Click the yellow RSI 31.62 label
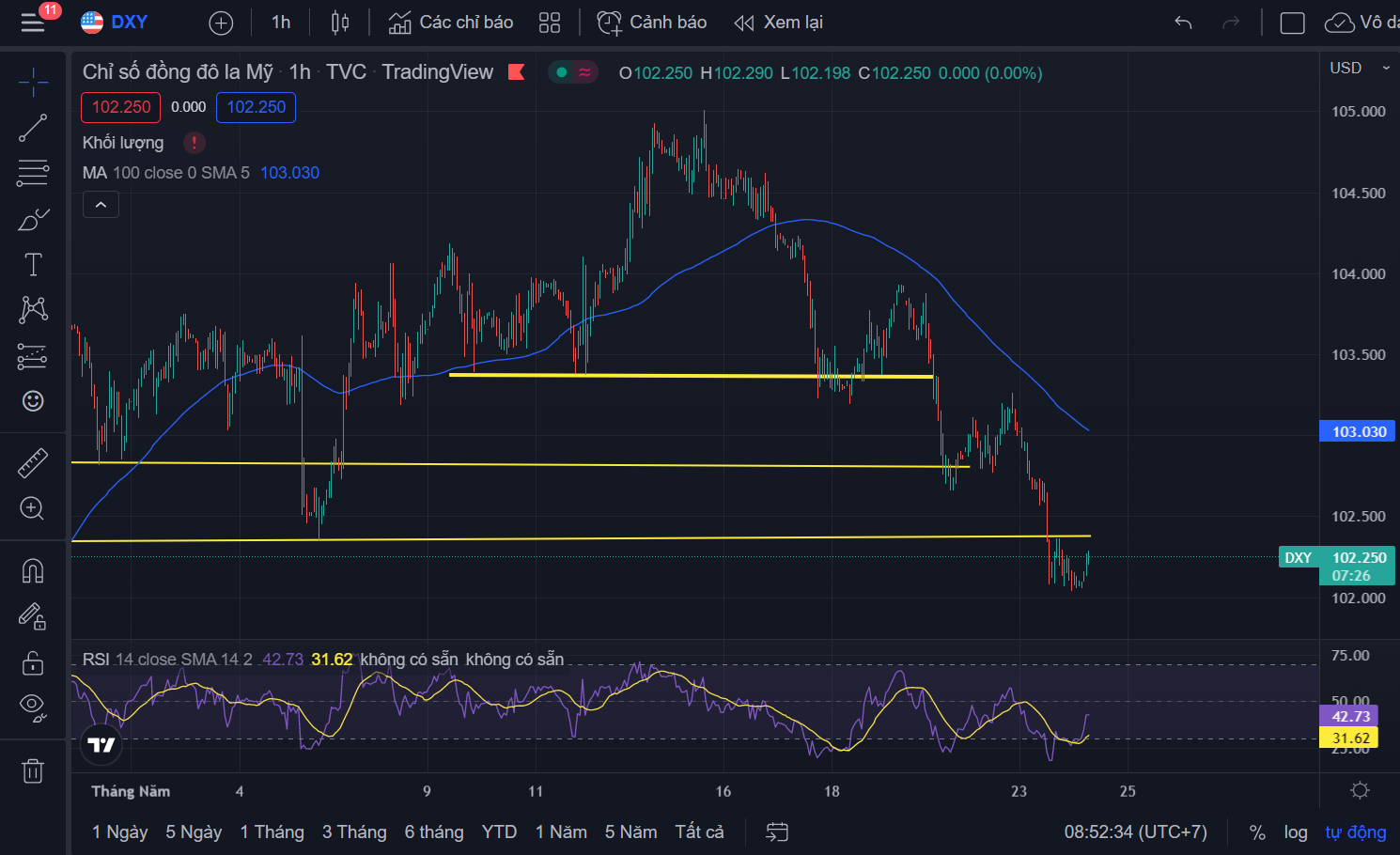 [1350, 738]
